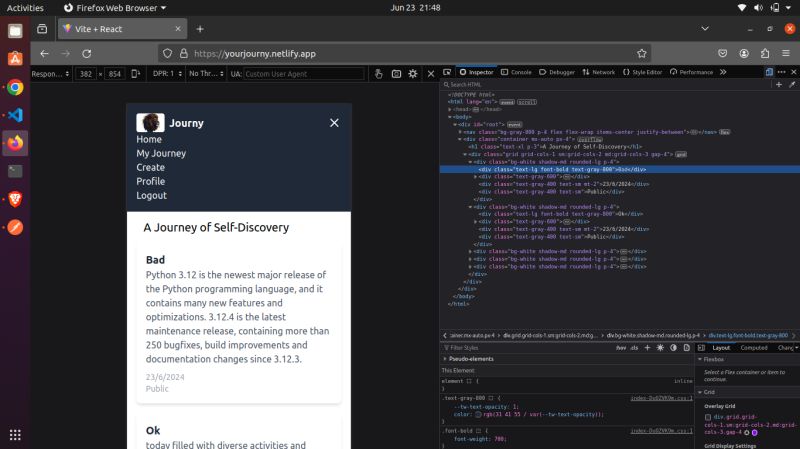The width and height of the screenshot is (800, 449).
Task: Open the Firefox application hamburger menu
Action: [786, 53]
